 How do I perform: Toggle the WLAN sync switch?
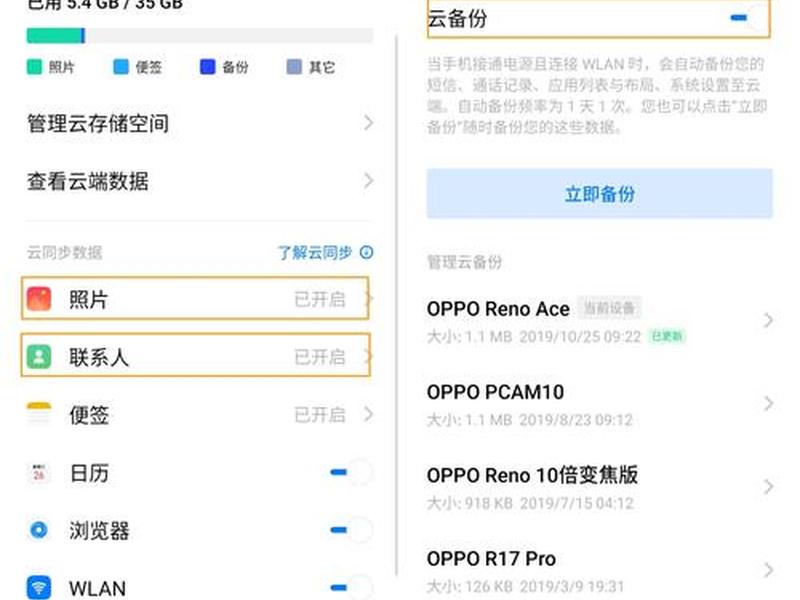click(352, 587)
